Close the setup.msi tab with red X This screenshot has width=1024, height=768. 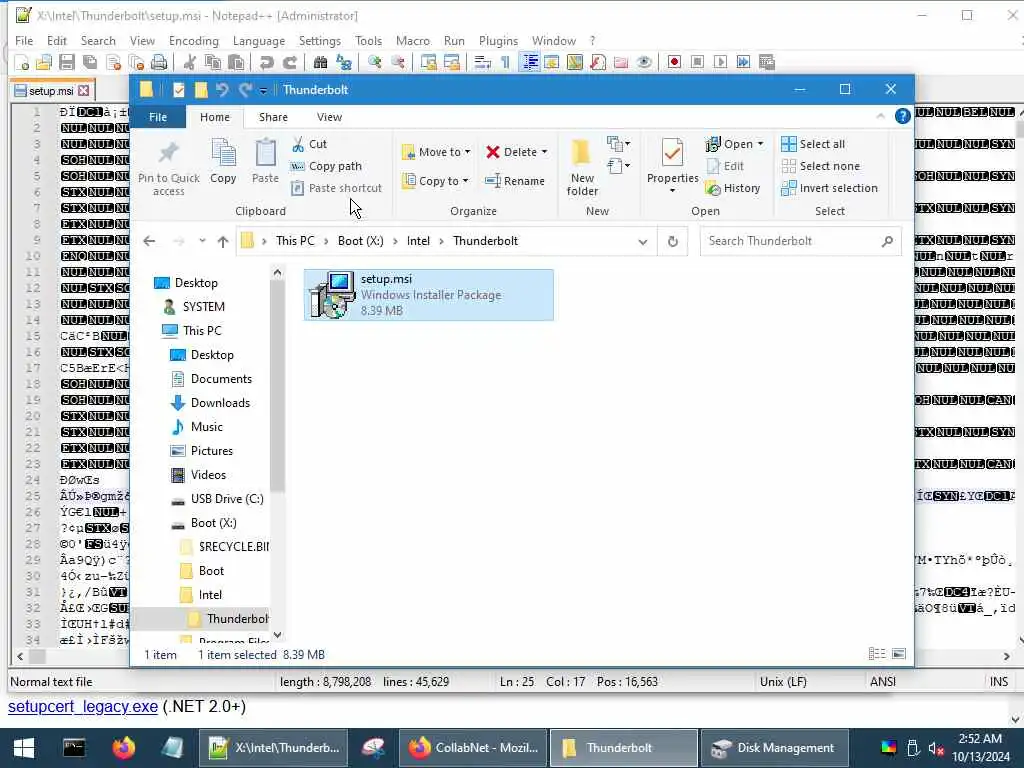84,91
